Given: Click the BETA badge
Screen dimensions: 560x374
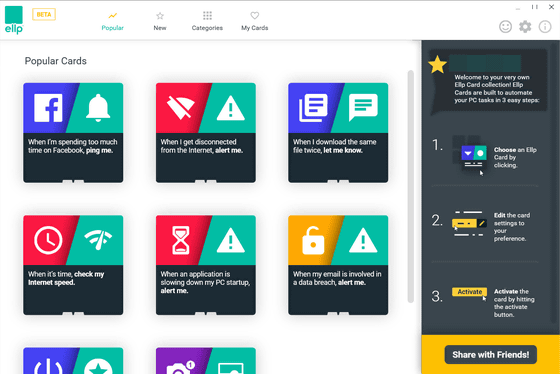Looking at the screenshot, I should pos(44,15).
